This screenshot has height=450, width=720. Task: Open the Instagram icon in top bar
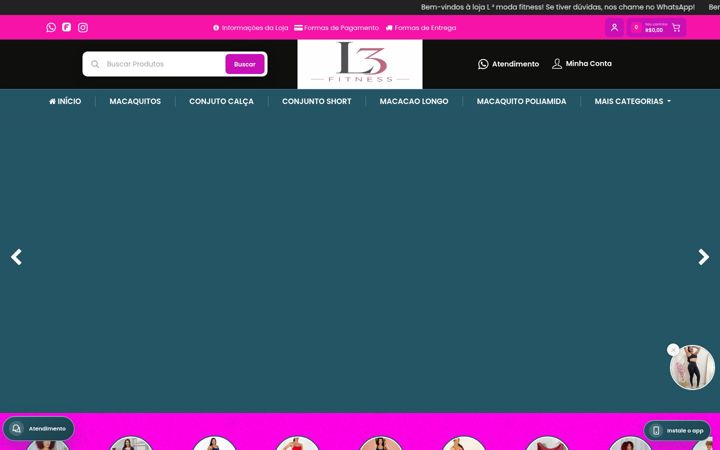pyautogui.click(x=83, y=28)
